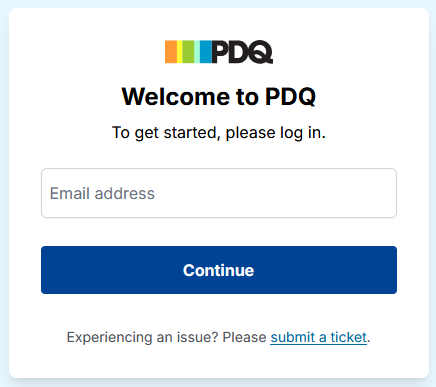
Task: Click the 'To get started, please log in' text
Action: pyautogui.click(x=219, y=133)
